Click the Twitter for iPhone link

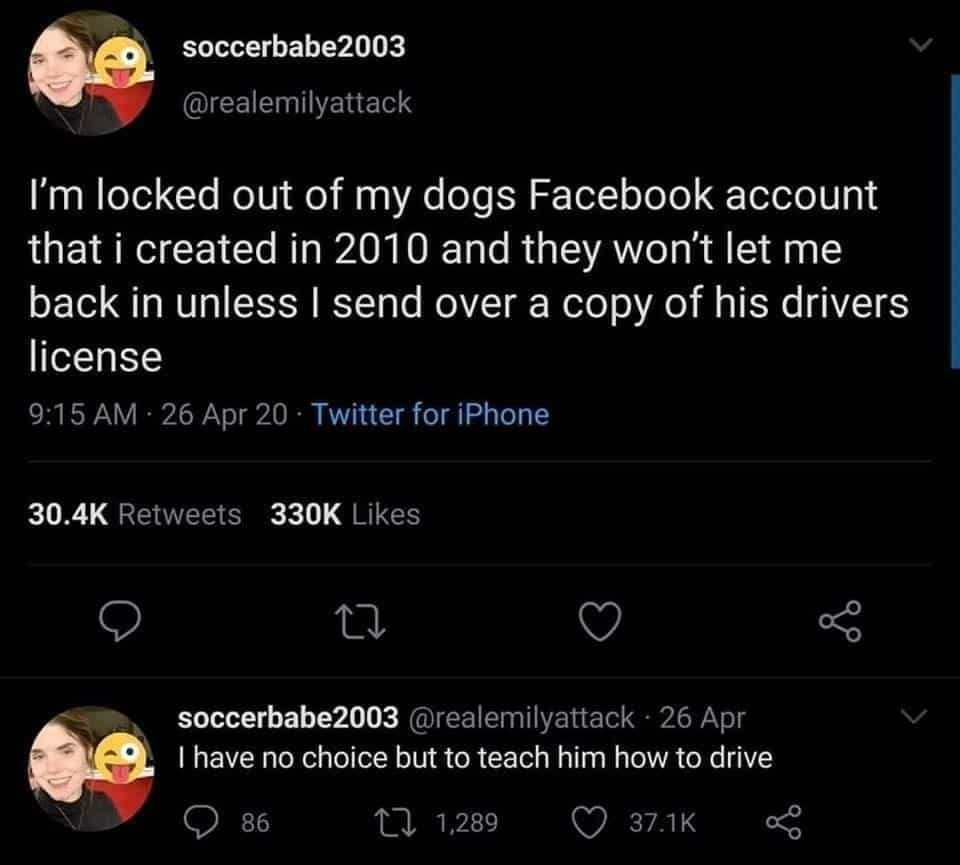431,414
